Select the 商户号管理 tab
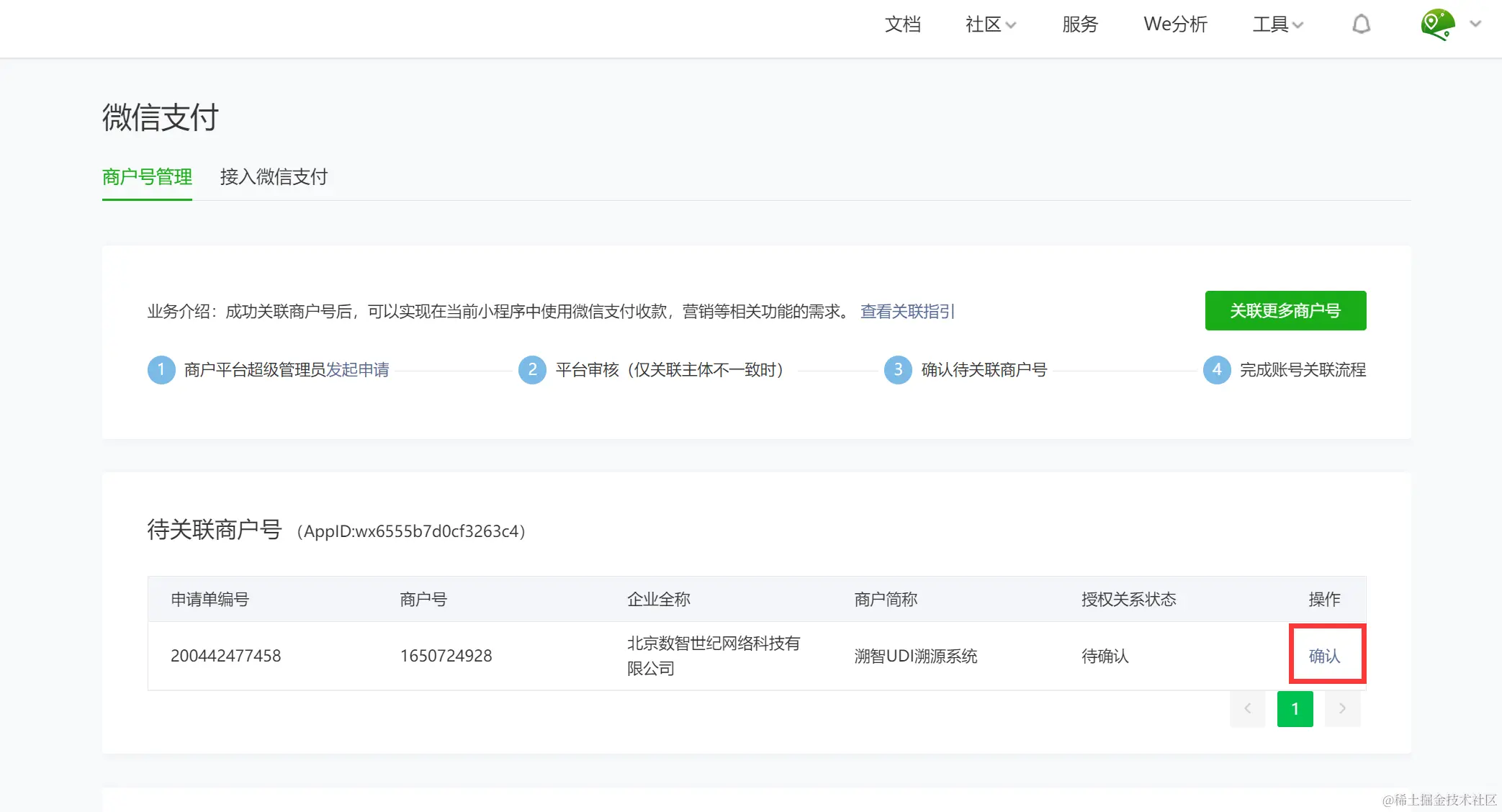This screenshot has width=1502, height=812. [x=147, y=177]
